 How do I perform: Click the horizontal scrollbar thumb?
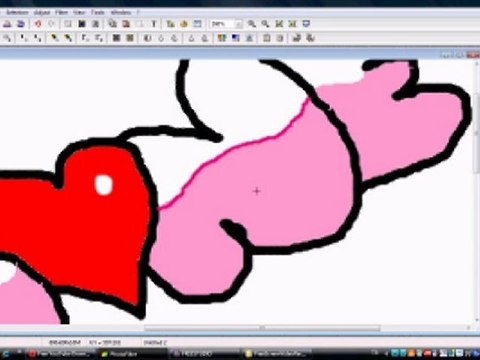262,328
